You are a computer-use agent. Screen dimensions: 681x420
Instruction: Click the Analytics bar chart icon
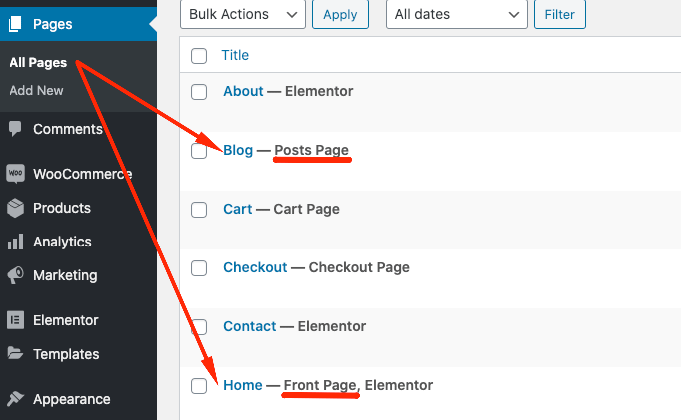pos(15,242)
